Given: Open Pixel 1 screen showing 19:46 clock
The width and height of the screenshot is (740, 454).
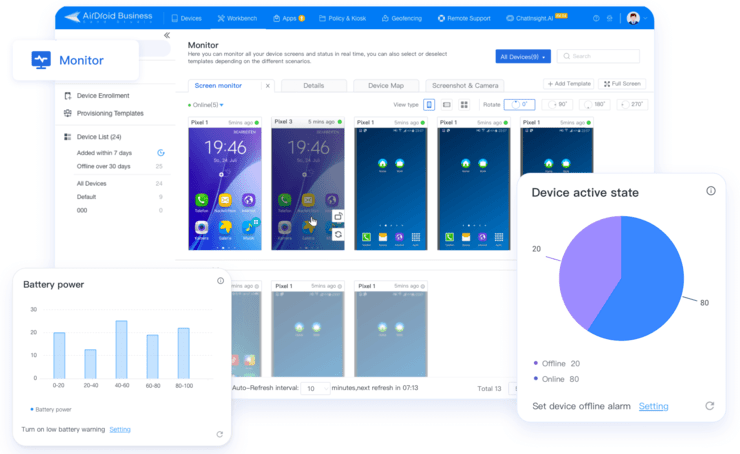Looking at the screenshot, I should tap(225, 184).
